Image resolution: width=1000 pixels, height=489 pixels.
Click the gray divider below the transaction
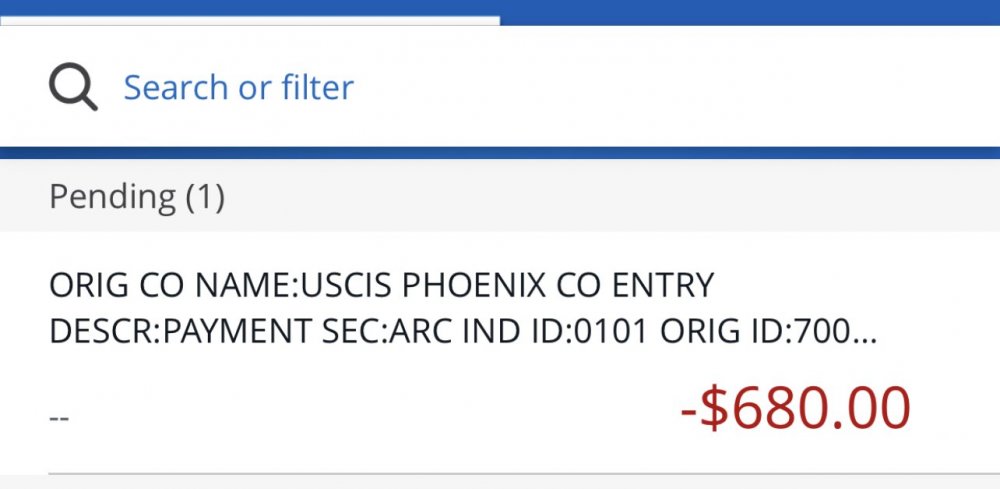click(500, 473)
